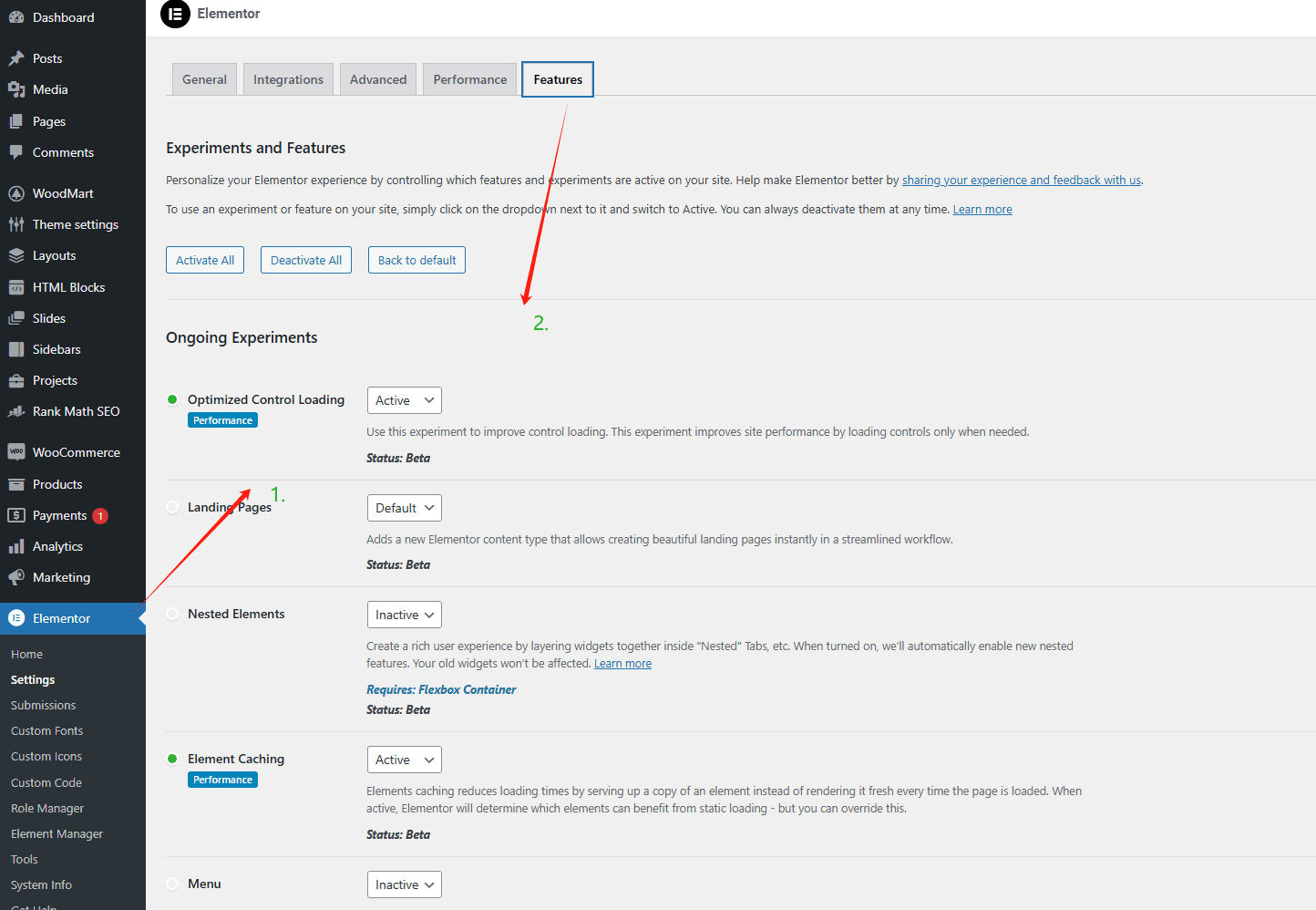1316x910 pixels.
Task: Click the WooCommerce logo icon
Action: coord(16,452)
